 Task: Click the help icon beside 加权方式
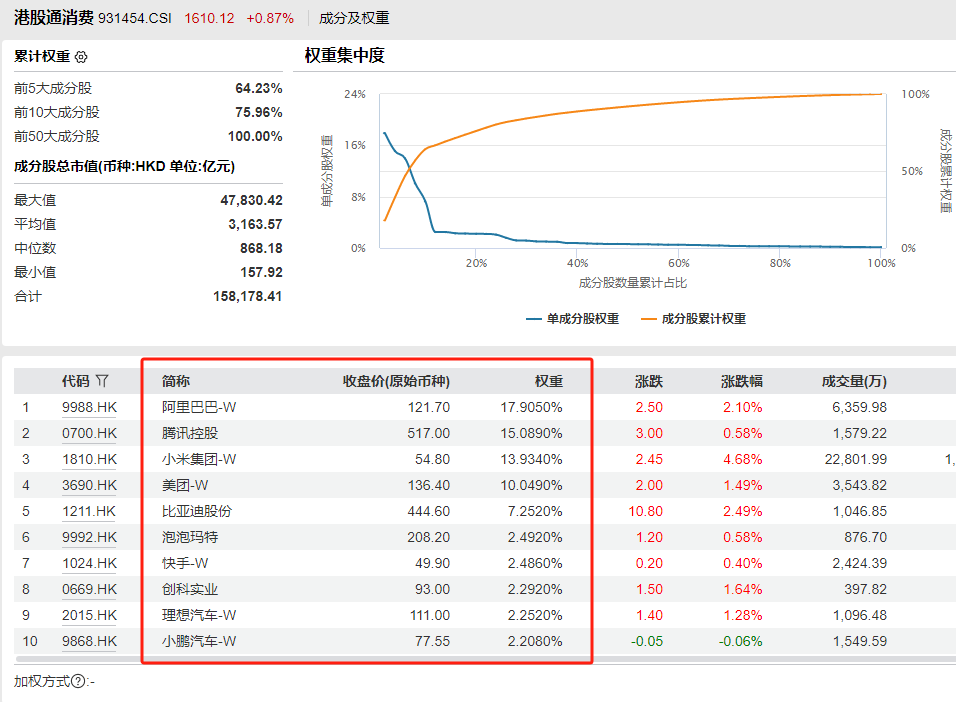pos(78,681)
